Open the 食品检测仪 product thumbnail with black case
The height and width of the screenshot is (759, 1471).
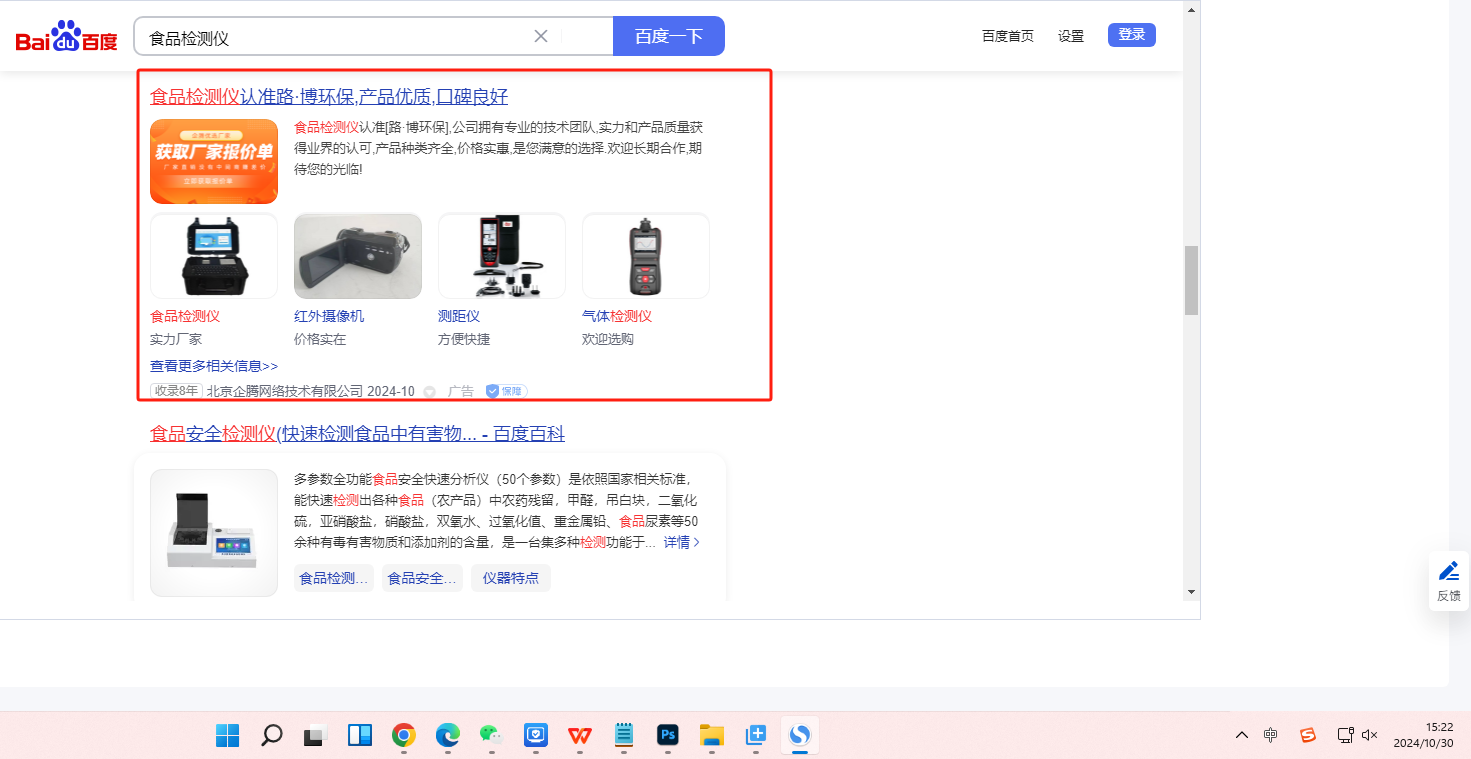214,256
